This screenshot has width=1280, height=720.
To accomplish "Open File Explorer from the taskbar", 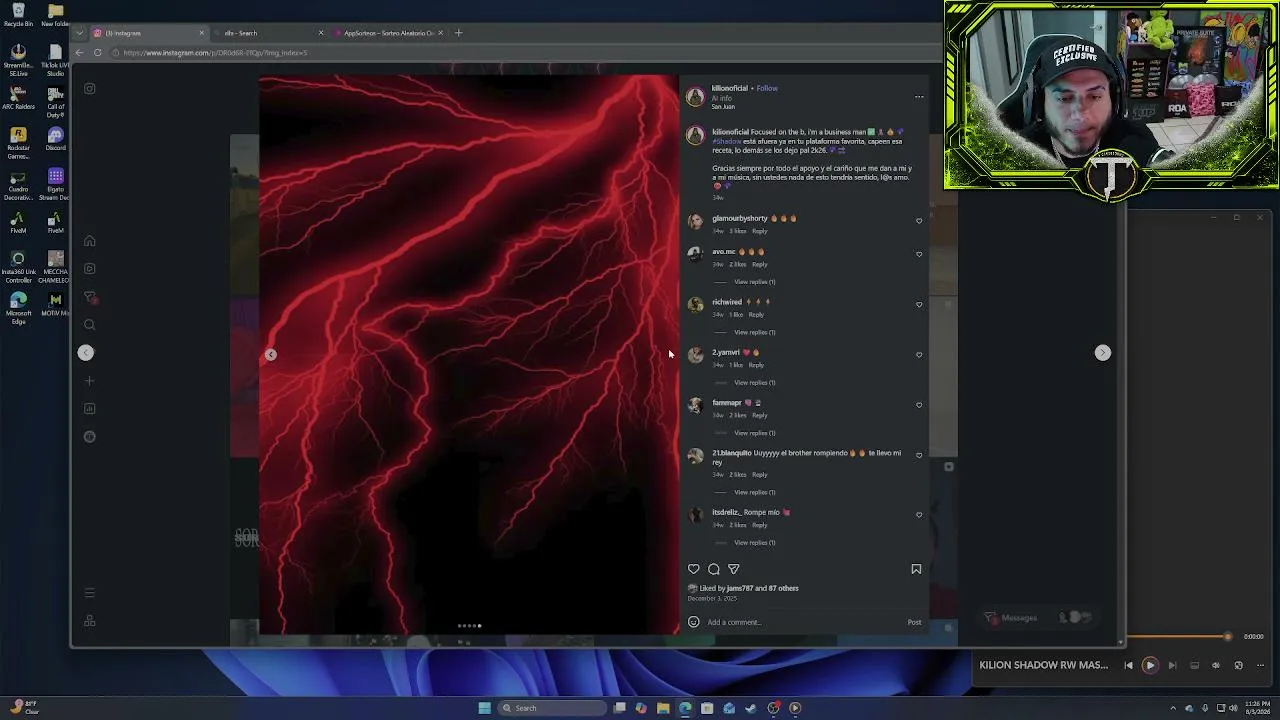I will tap(663, 708).
